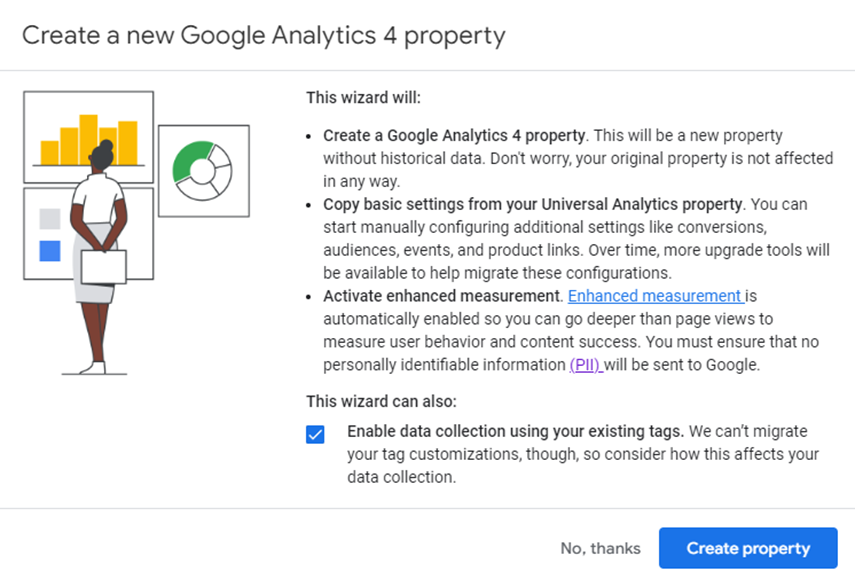
Task: Click the Create property button
Action: tap(748, 548)
